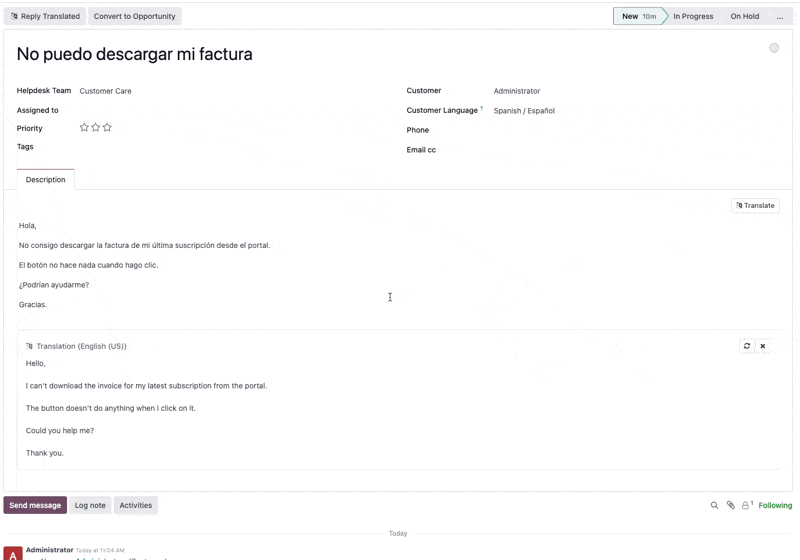The height and width of the screenshot is (560, 800).
Task: Refresh the English translation
Action: [x=747, y=346]
